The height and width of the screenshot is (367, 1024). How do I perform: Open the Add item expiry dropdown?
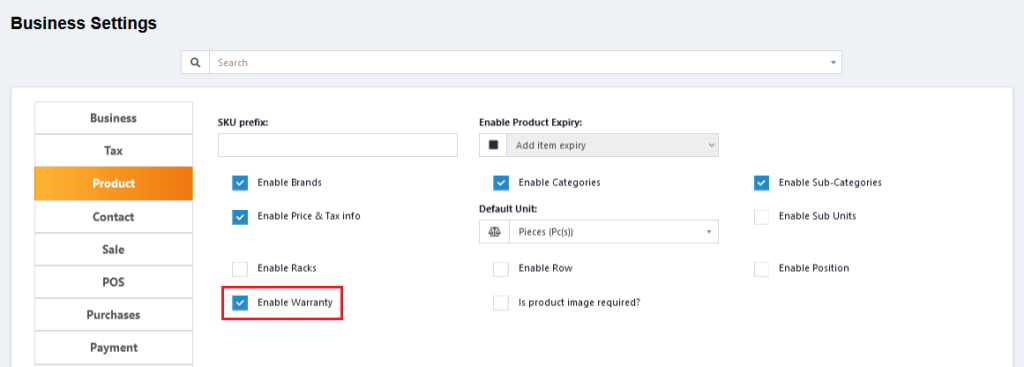[x=613, y=145]
